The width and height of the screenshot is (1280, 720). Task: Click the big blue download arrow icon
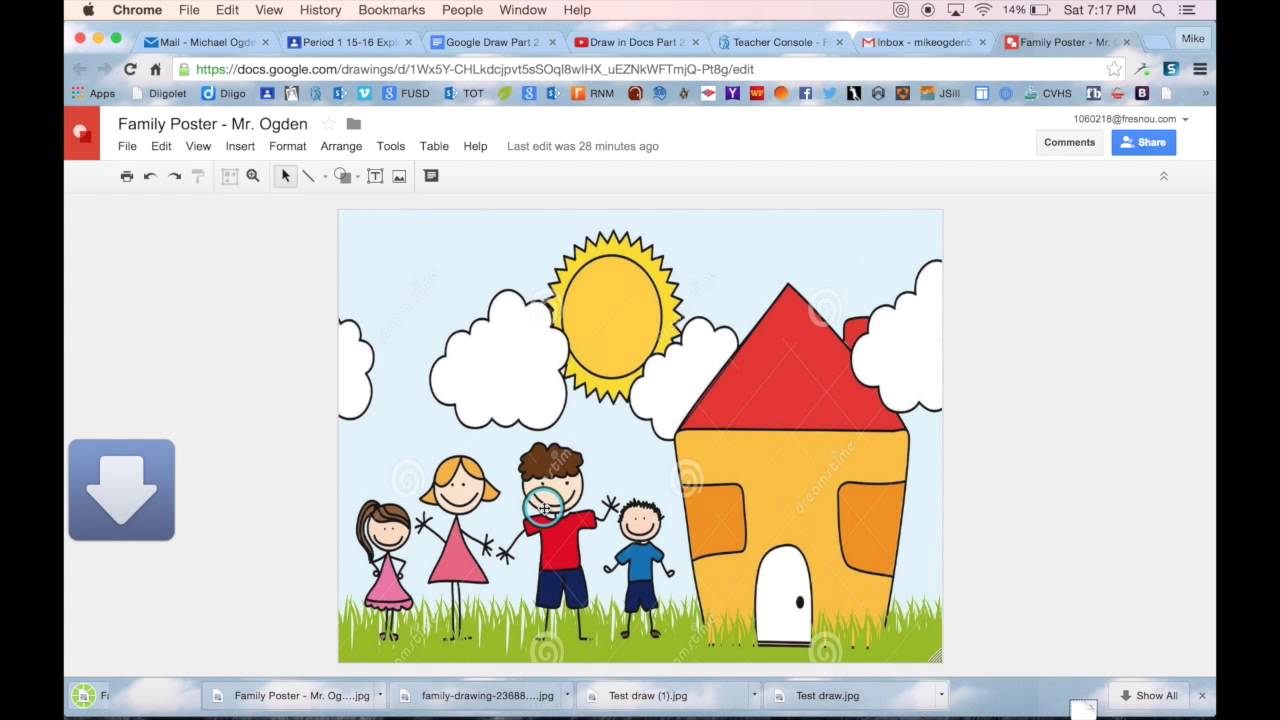pyautogui.click(x=121, y=490)
